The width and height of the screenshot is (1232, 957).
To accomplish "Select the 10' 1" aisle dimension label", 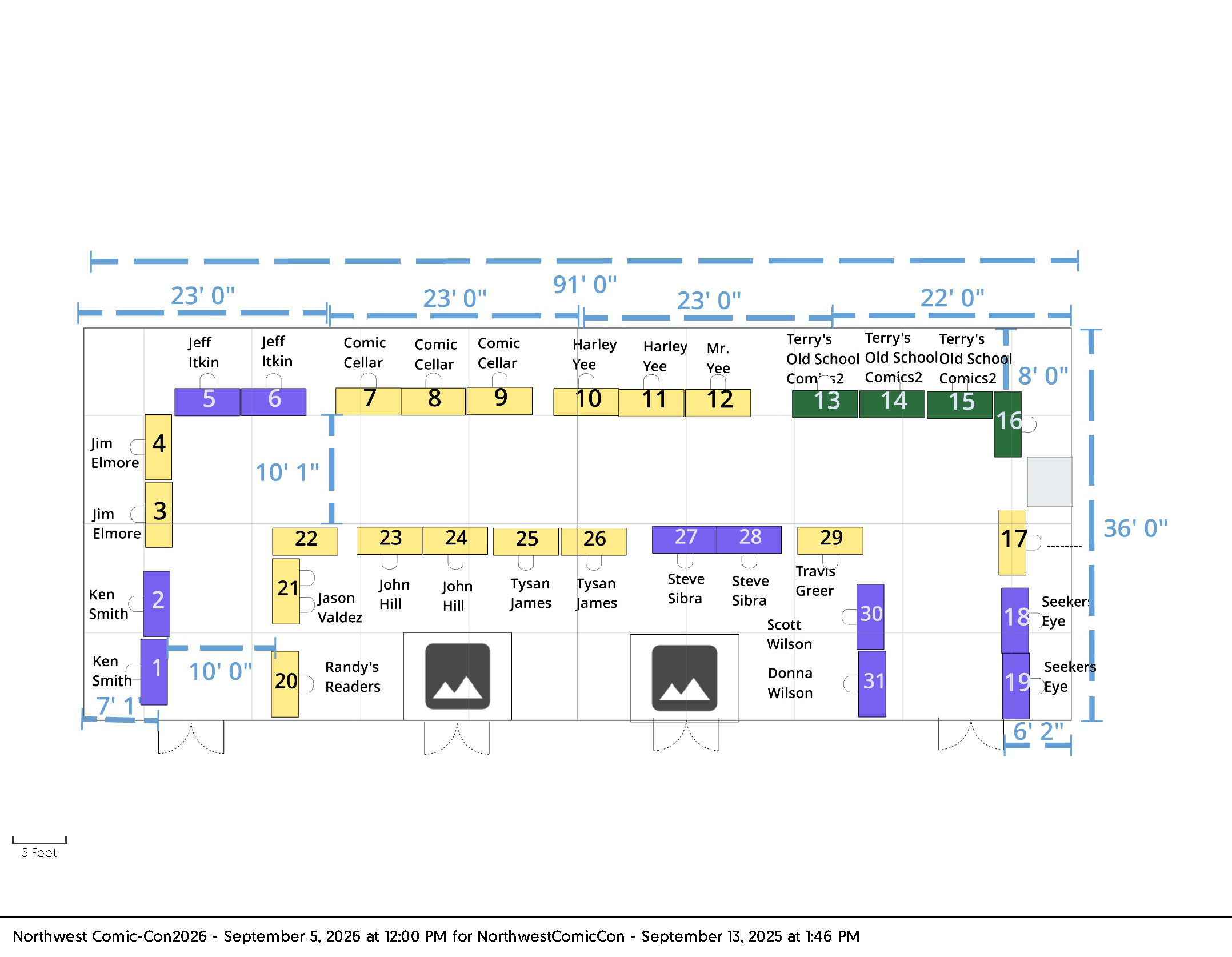I will tap(287, 473).
